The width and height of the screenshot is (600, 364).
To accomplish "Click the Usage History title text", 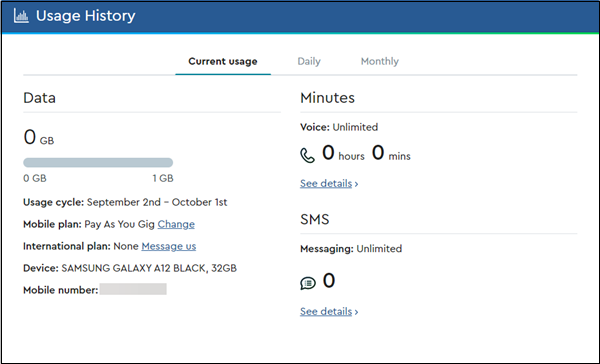I will pyautogui.click(x=86, y=16).
